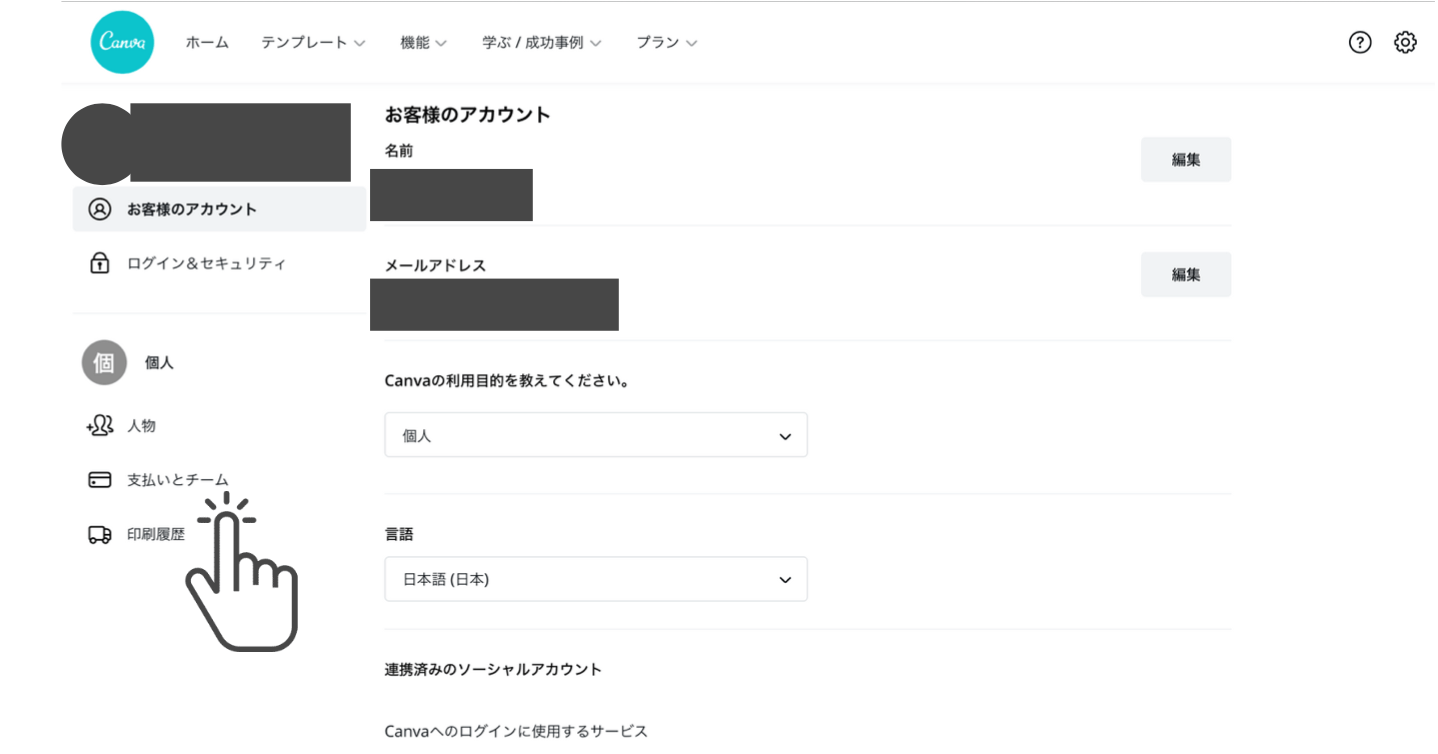Open the help question mark icon
1438x754 pixels.
(1359, 42)
